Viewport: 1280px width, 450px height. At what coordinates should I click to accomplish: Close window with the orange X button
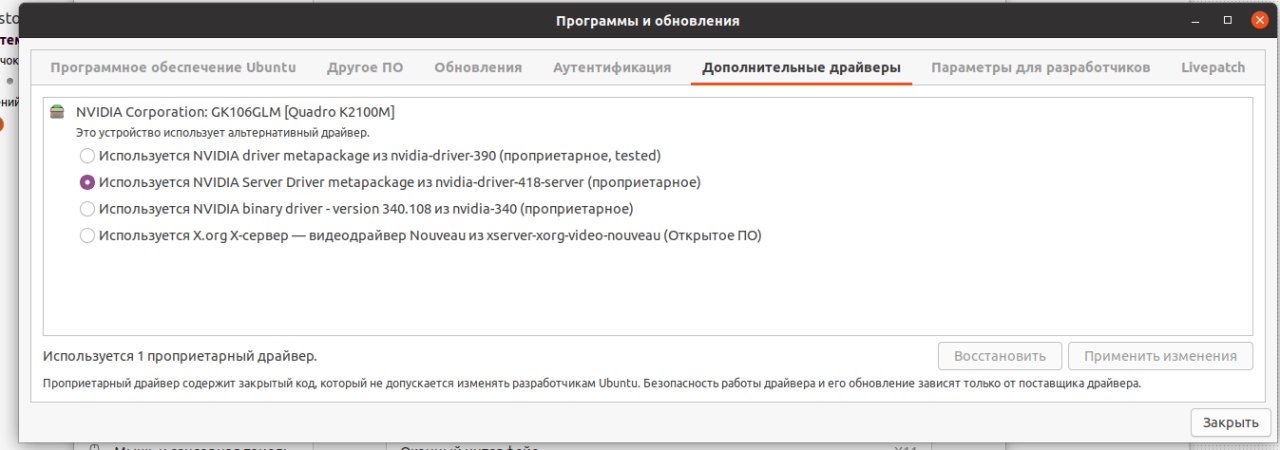point(1259,20)
